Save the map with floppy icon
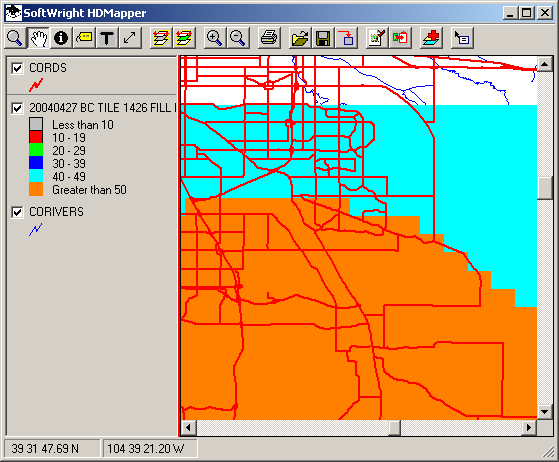The width and height of the screenshot is (559, 462). tap(323, 38)
